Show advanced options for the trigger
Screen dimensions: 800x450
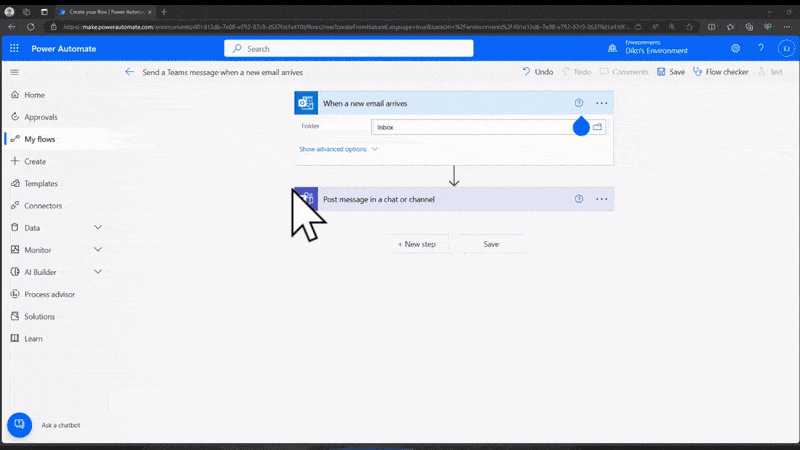(x=338, y=149)
